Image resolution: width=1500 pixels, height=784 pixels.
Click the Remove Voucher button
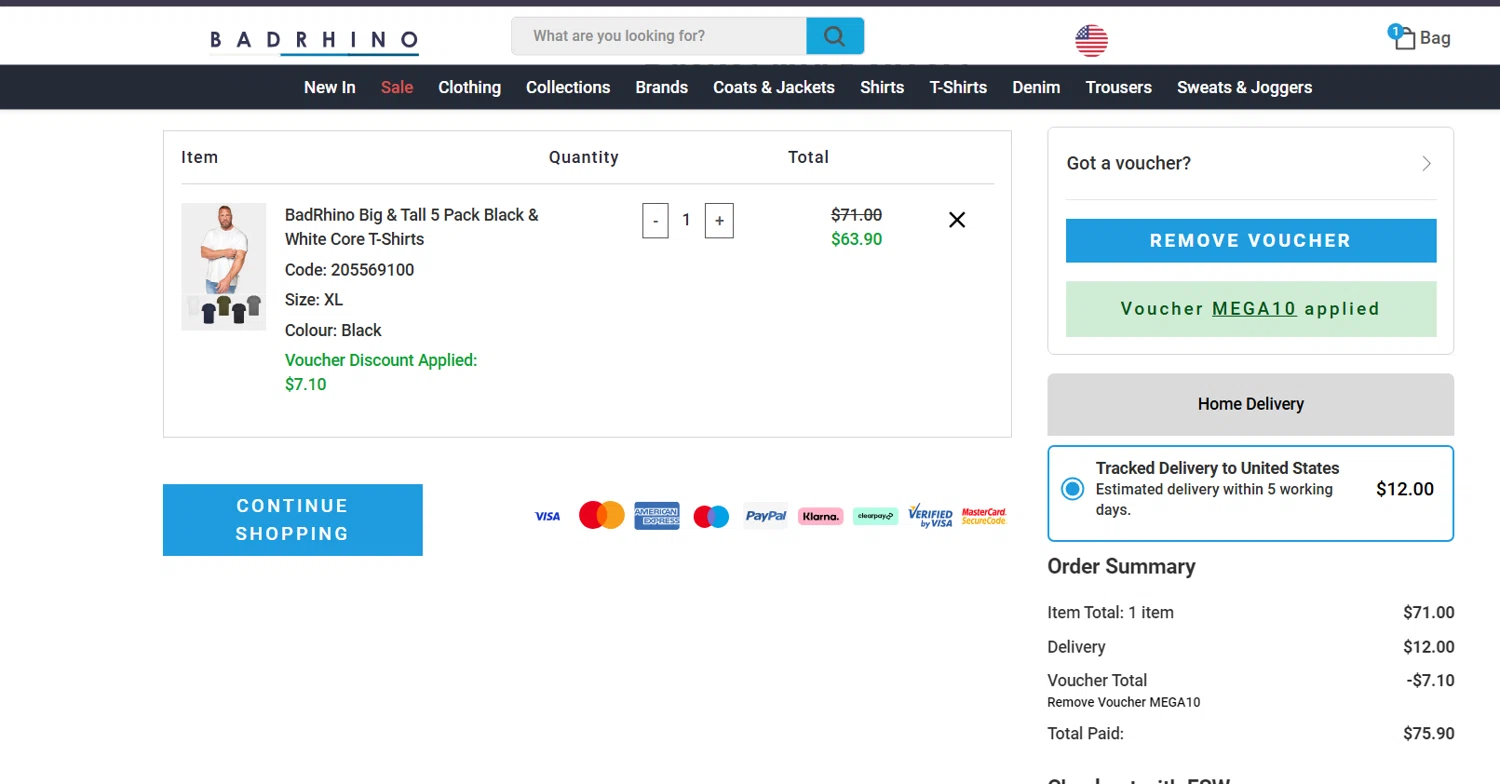pyautogui.click(x=1251, y=241)
